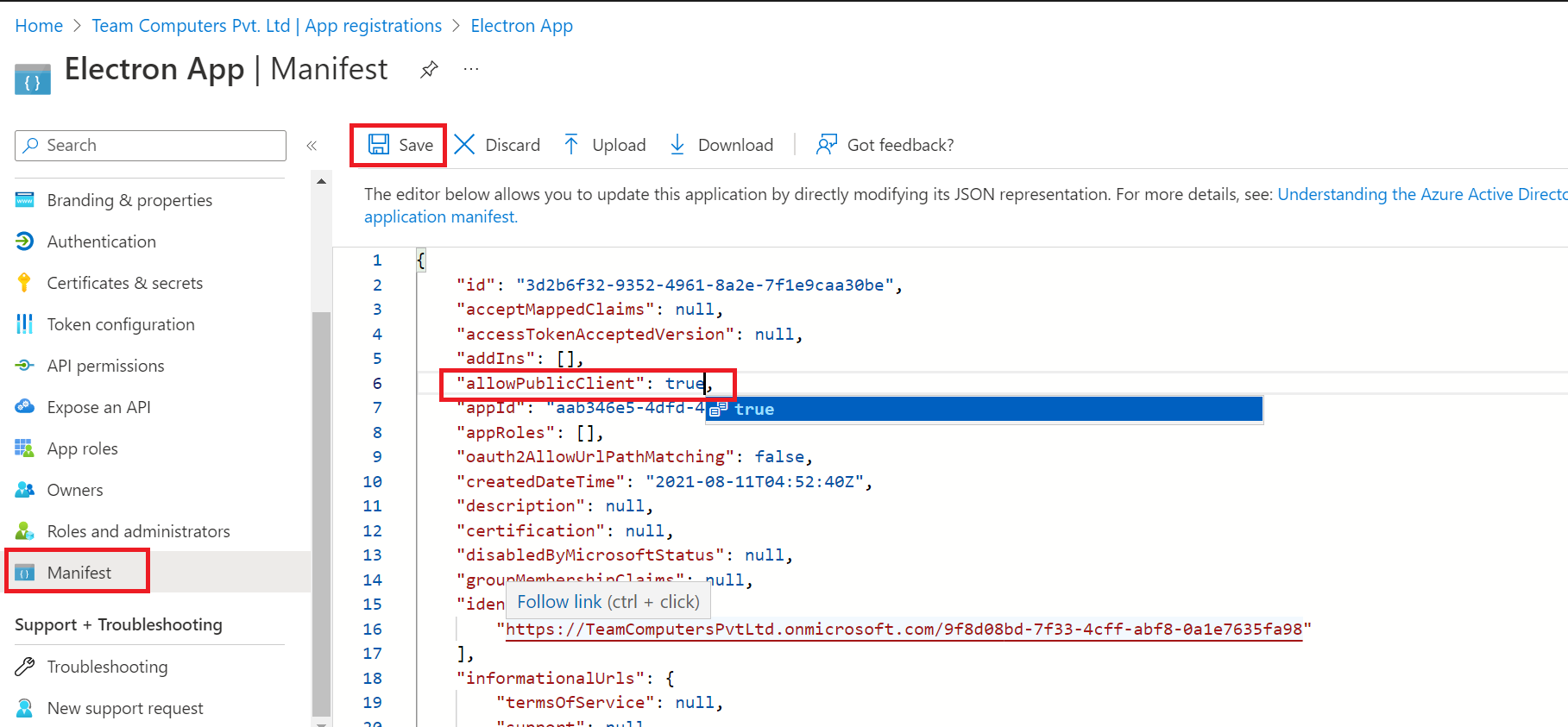
Task: Open Electron App breadcrumb link
Action: [521, 26]
